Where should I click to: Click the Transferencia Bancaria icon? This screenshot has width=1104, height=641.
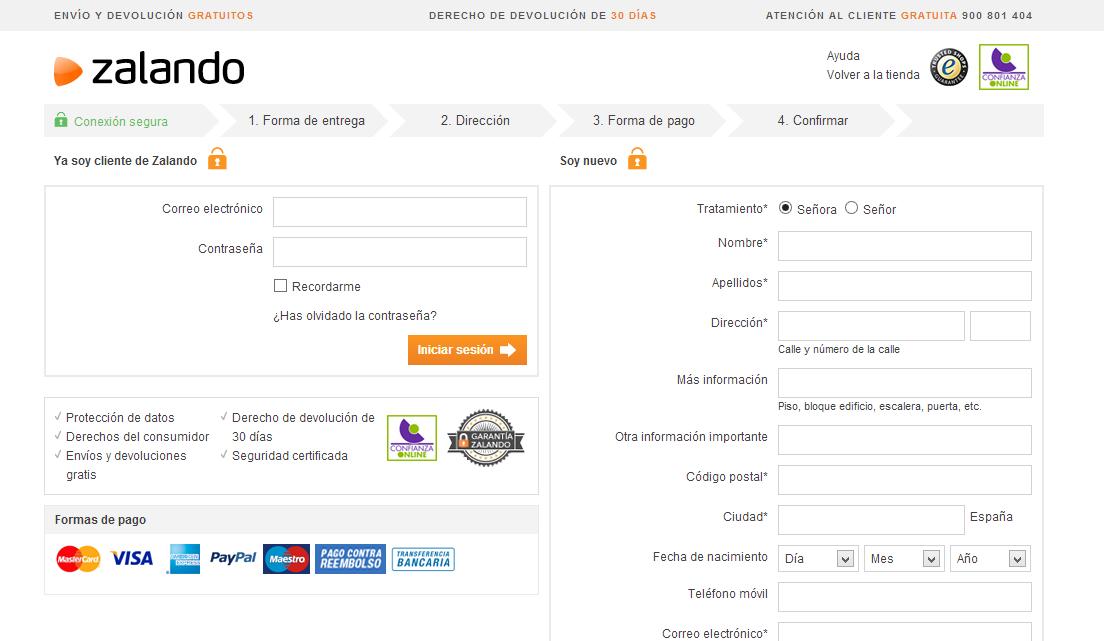423,559
